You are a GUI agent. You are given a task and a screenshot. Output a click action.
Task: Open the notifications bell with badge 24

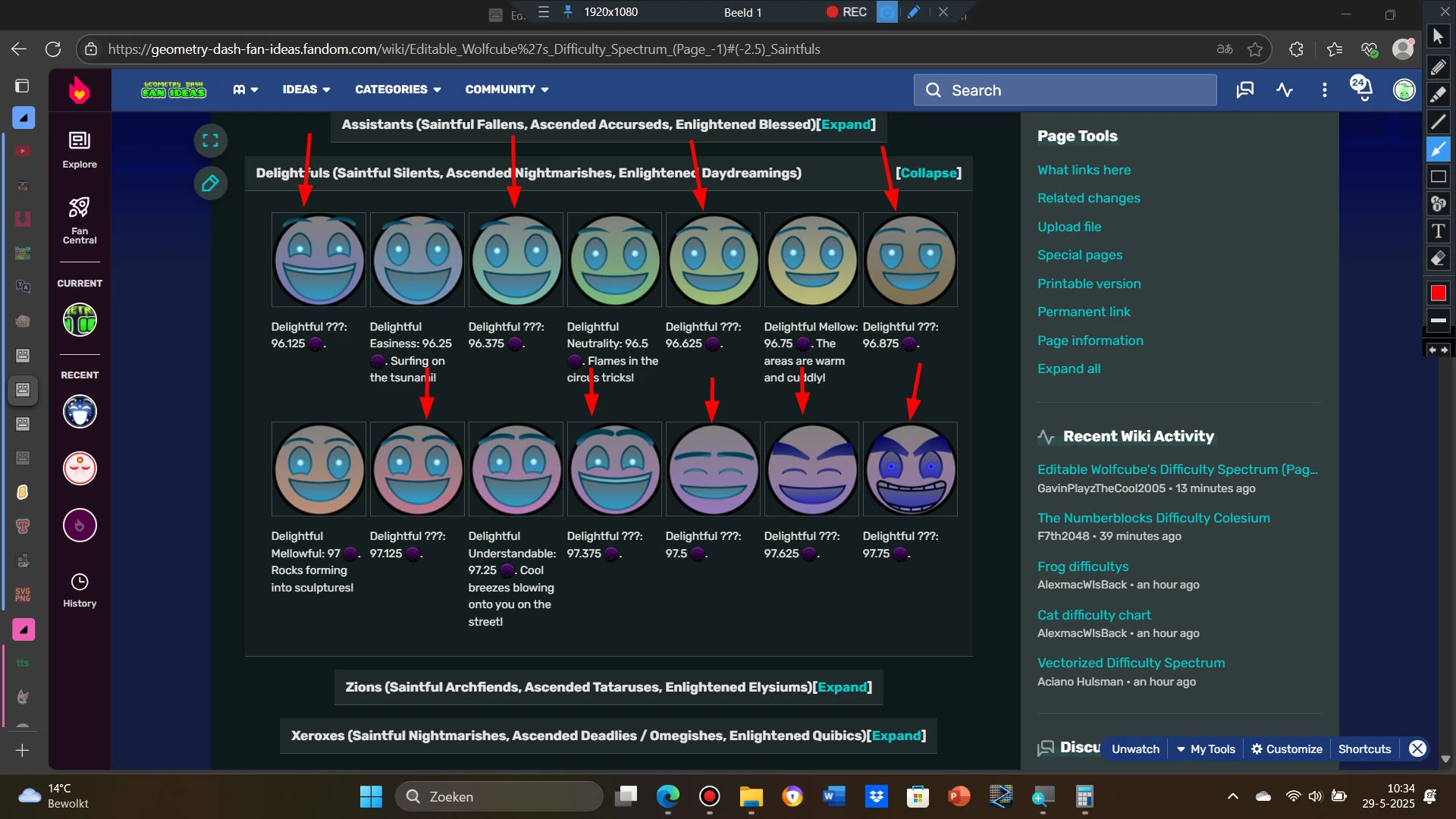point(1363,89)
